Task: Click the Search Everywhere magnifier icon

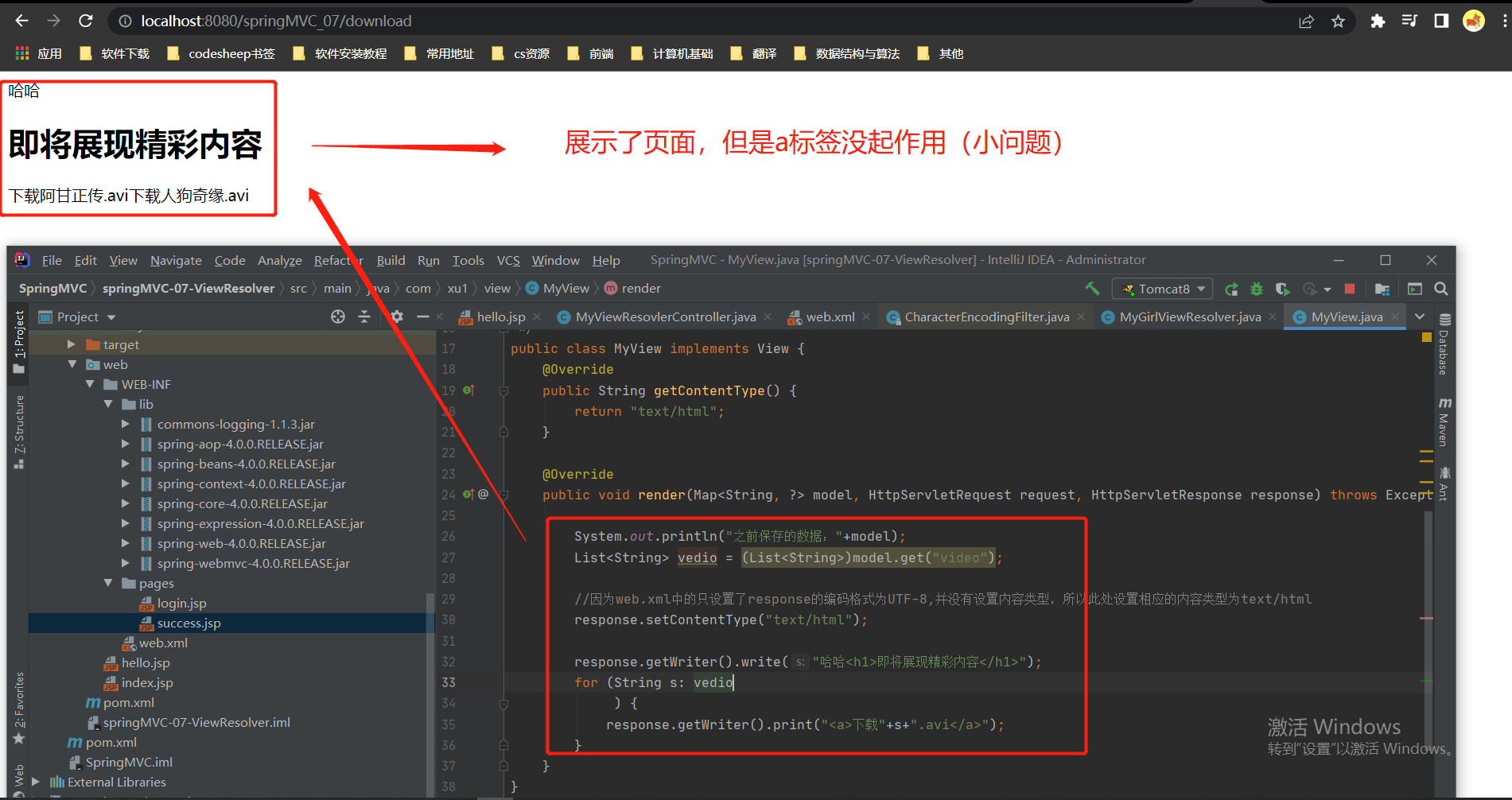Action: point(1440,289)
